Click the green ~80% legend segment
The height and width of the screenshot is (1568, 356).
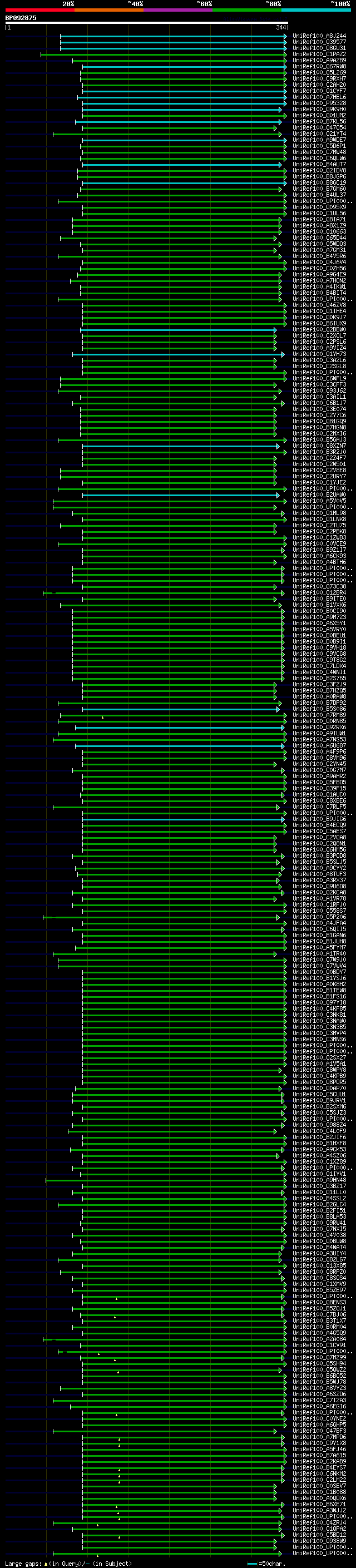(247, 11)
